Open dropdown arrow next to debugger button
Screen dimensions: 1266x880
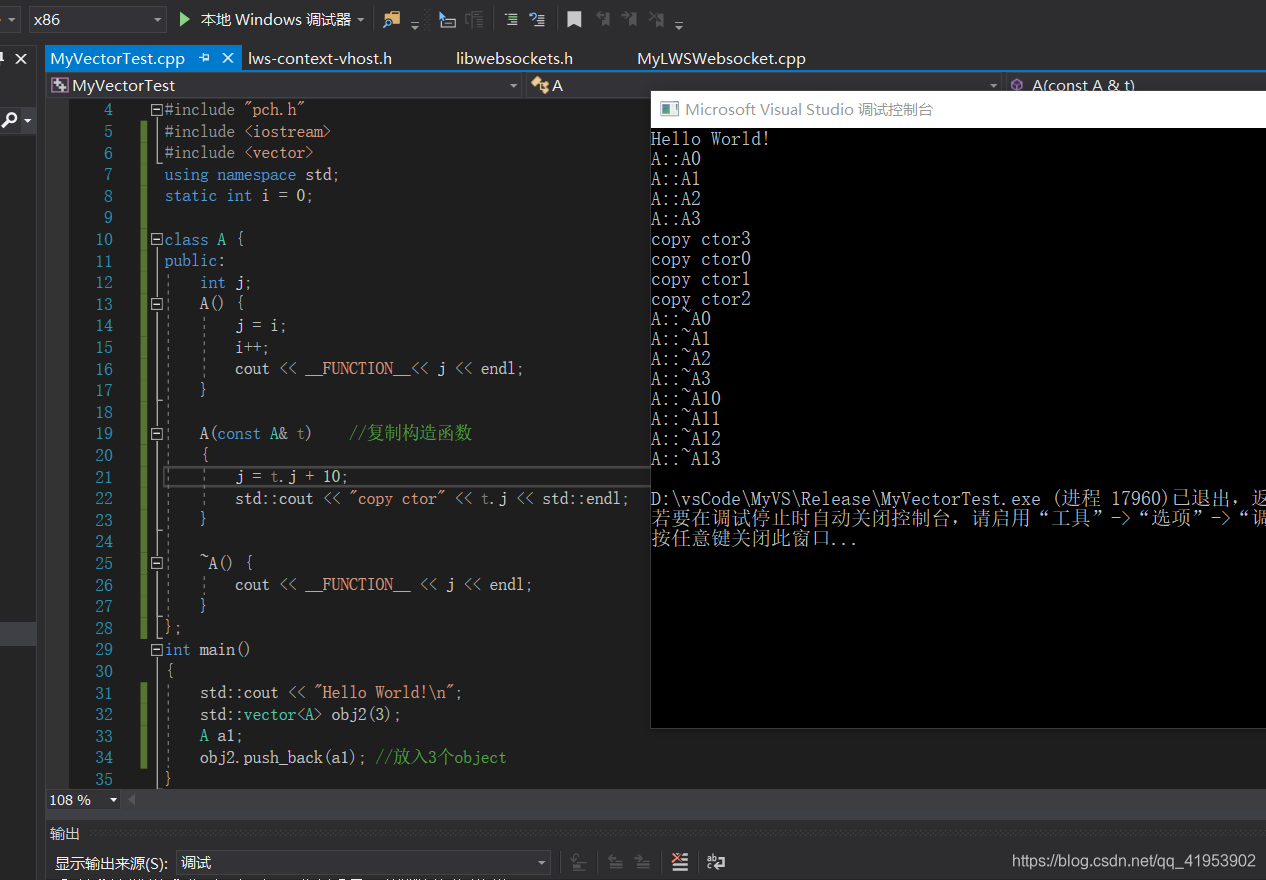[361, 20]
